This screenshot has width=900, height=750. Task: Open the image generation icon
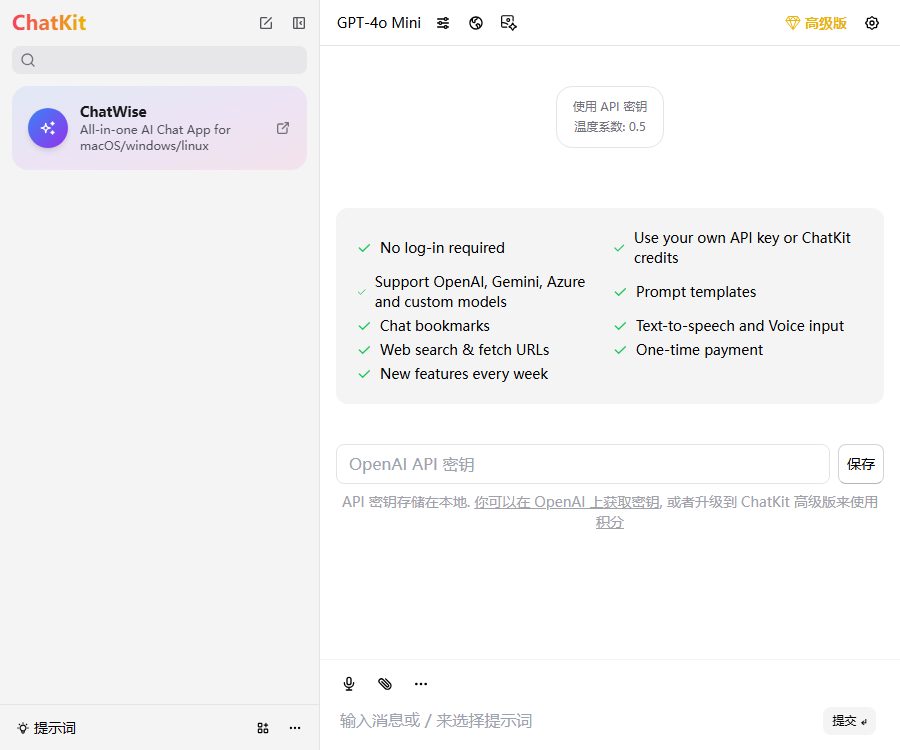pos(509,23)
